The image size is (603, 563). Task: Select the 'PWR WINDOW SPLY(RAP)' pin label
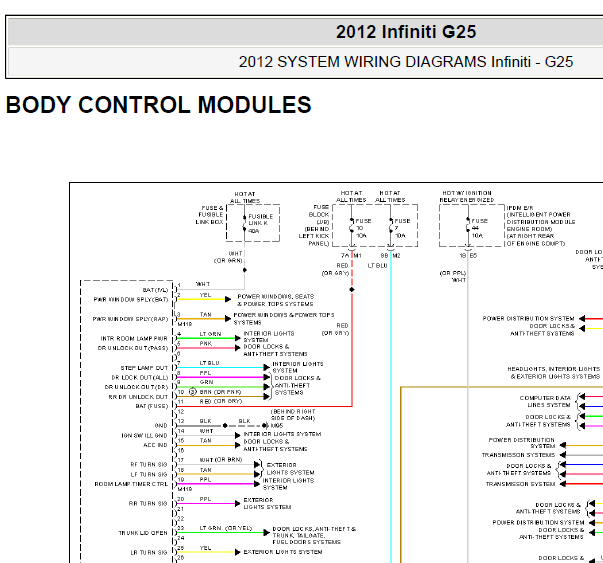(130, 319)
